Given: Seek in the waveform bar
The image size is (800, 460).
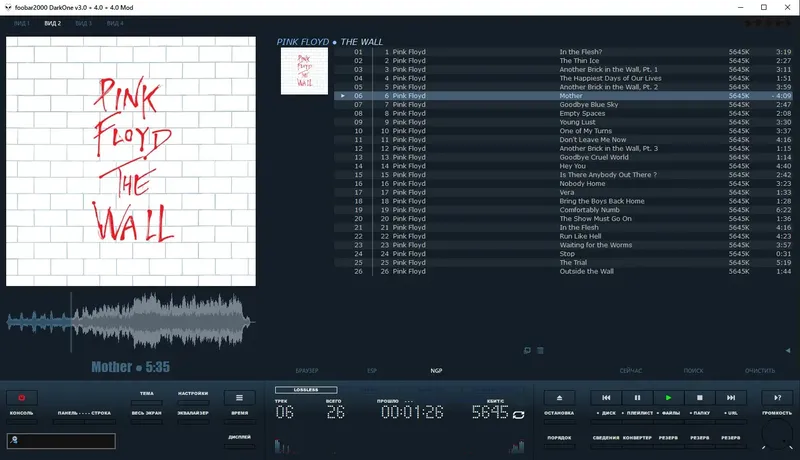Looking at the screenshot, I should tap(131, 322).
